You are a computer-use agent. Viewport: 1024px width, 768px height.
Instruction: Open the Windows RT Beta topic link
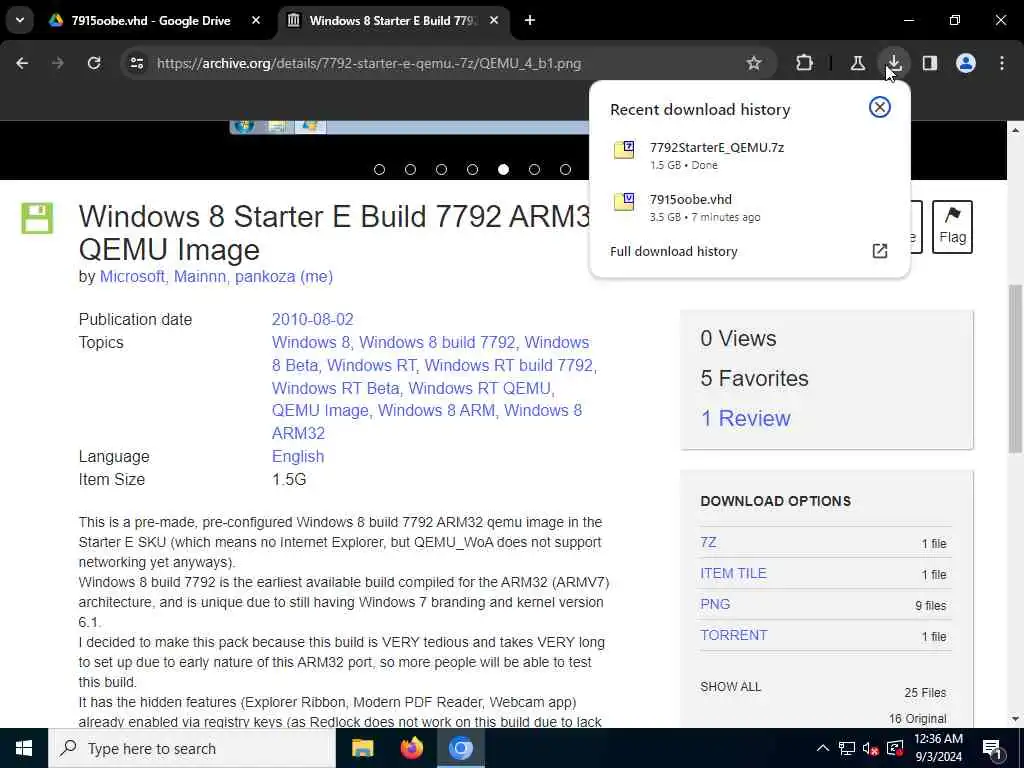point(336,388)
